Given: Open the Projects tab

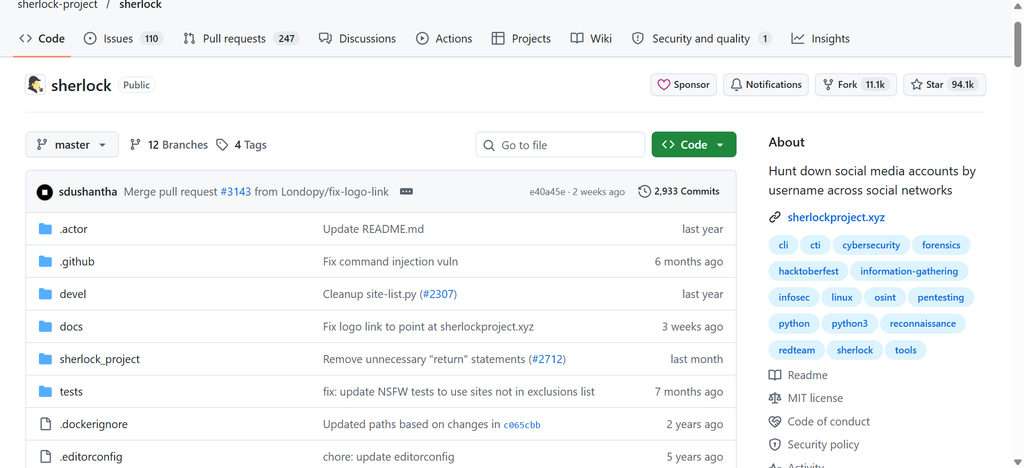Looking at the screenshot, I should (x=521, y=39).
